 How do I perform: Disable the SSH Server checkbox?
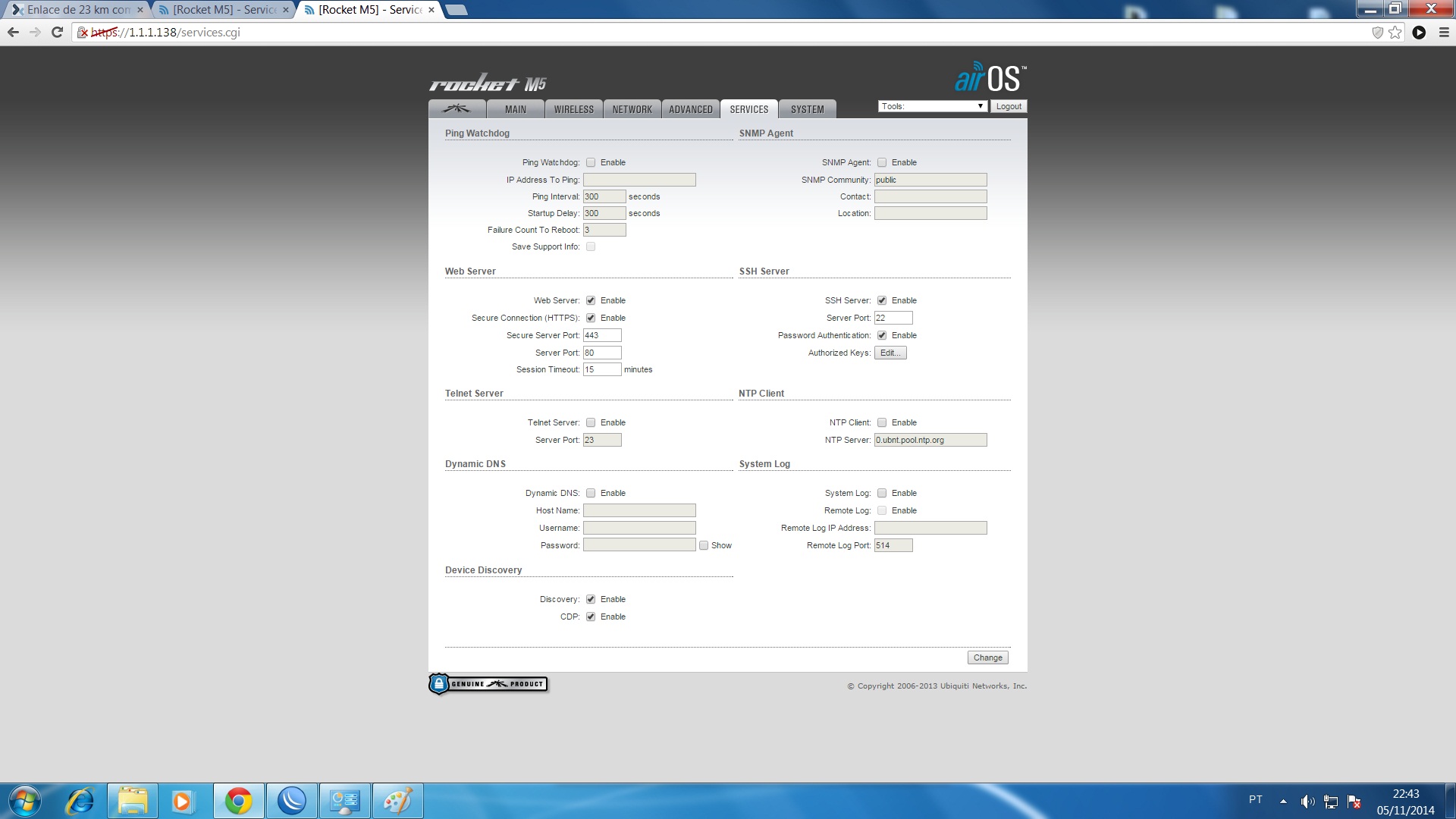tap(882, 300)
